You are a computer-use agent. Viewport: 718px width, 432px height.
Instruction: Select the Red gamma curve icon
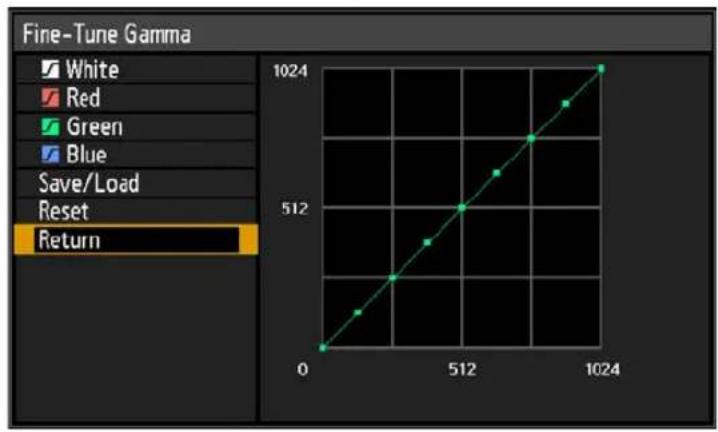point(50,98)
